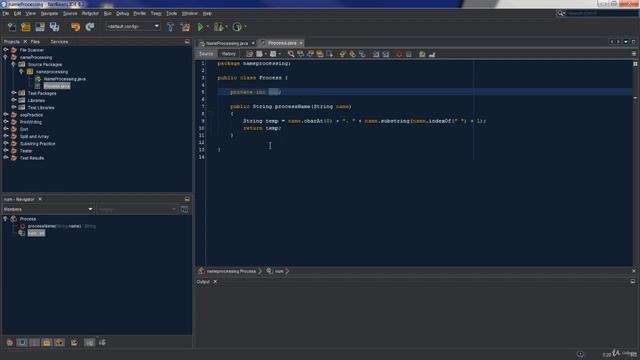Toggle Navigator history view button beside filter
640x360 pixels.
click(184, 209)
